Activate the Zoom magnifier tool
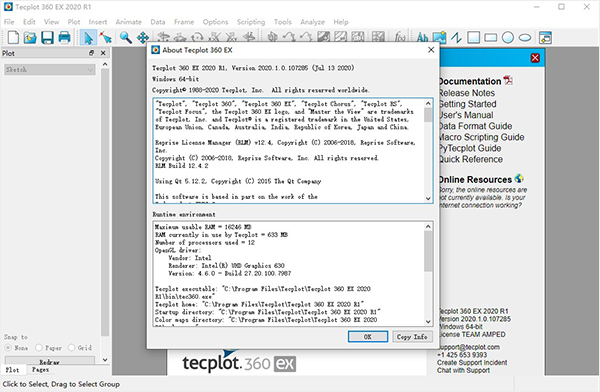Viewport: 600px width, 392px height. [x=126, y=38]
